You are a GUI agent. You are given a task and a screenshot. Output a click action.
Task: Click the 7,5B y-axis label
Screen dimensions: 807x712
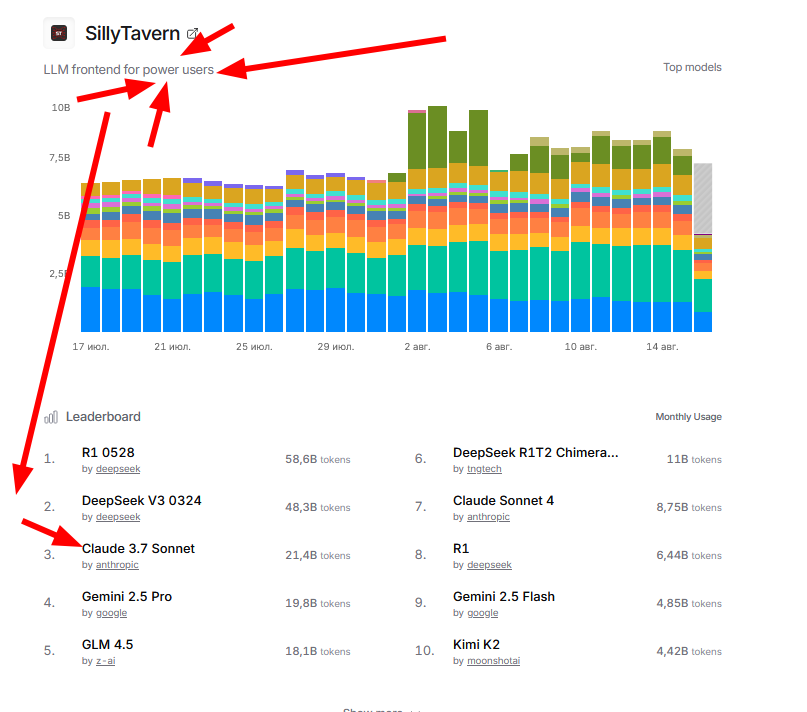click(60, 158)
